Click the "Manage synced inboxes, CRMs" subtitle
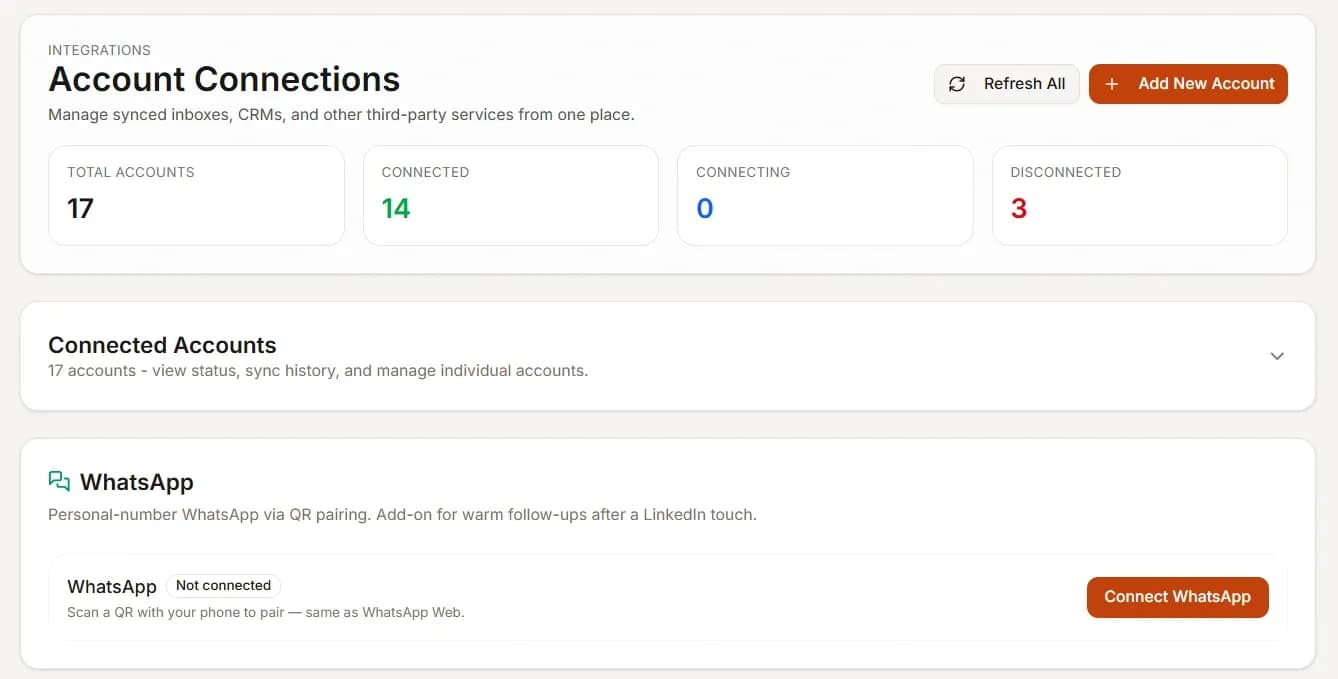 click(341, 115)
